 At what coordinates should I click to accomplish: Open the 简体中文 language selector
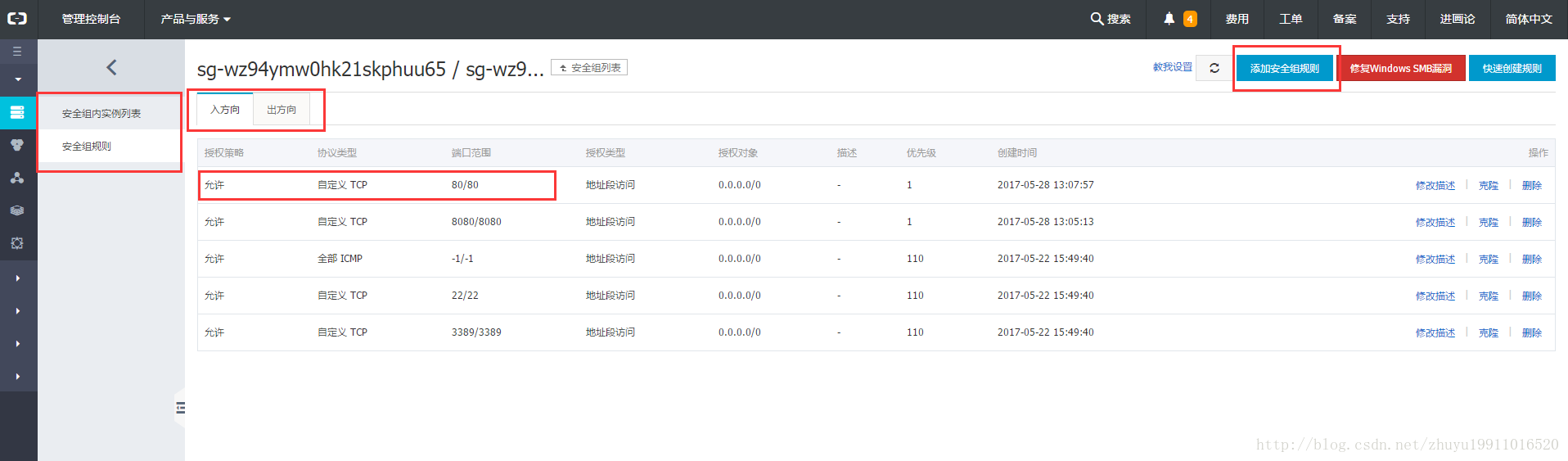pyautogui.click(x=1529, y=19)
